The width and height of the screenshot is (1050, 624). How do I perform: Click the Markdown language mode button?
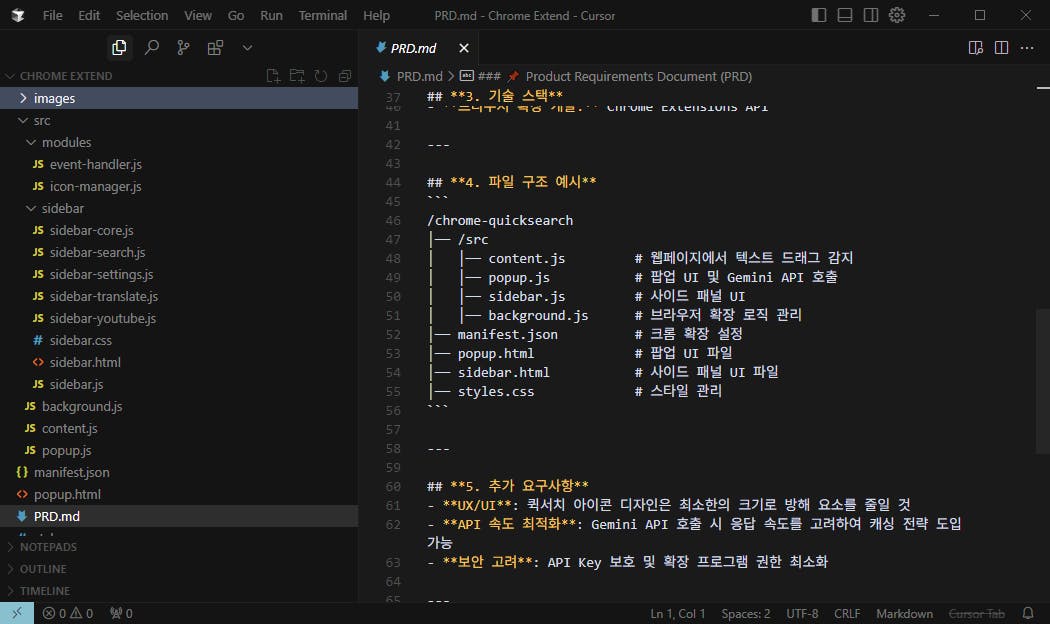click(x=904, y=613)
